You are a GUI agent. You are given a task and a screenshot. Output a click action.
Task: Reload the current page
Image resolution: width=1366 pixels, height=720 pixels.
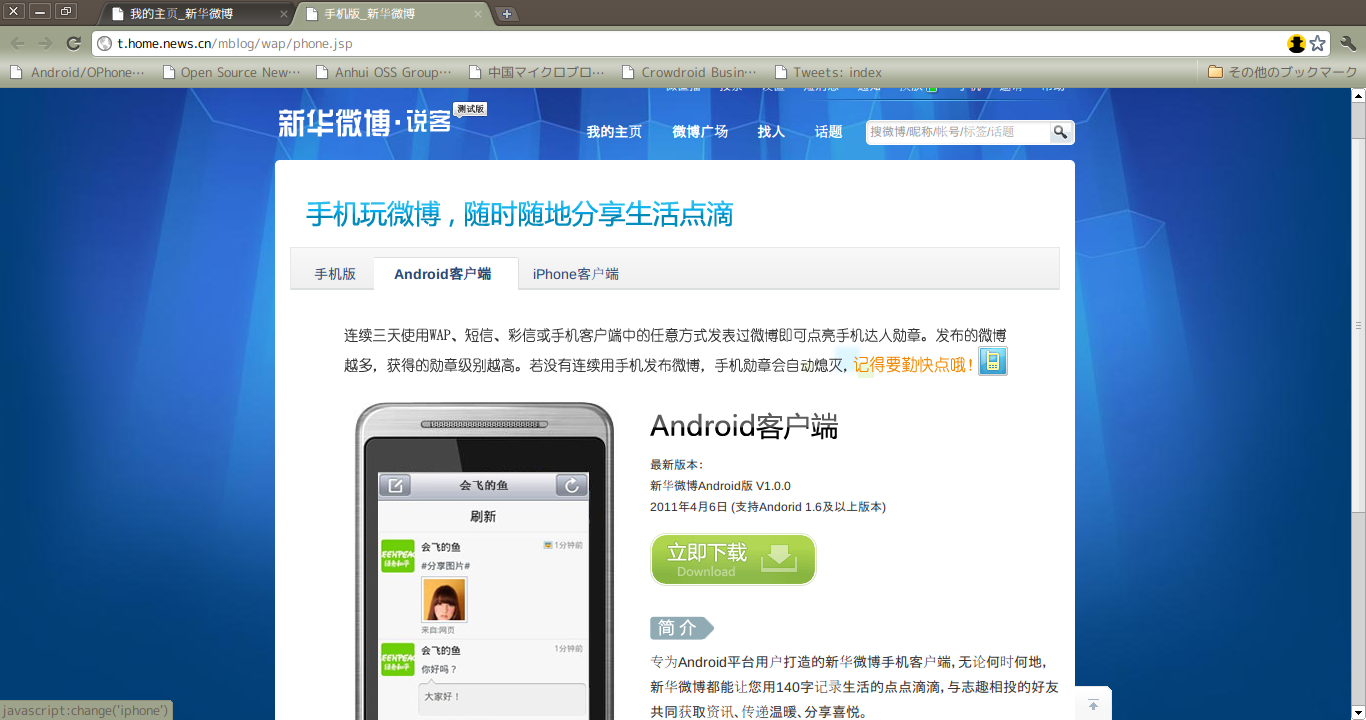[74, 43]
